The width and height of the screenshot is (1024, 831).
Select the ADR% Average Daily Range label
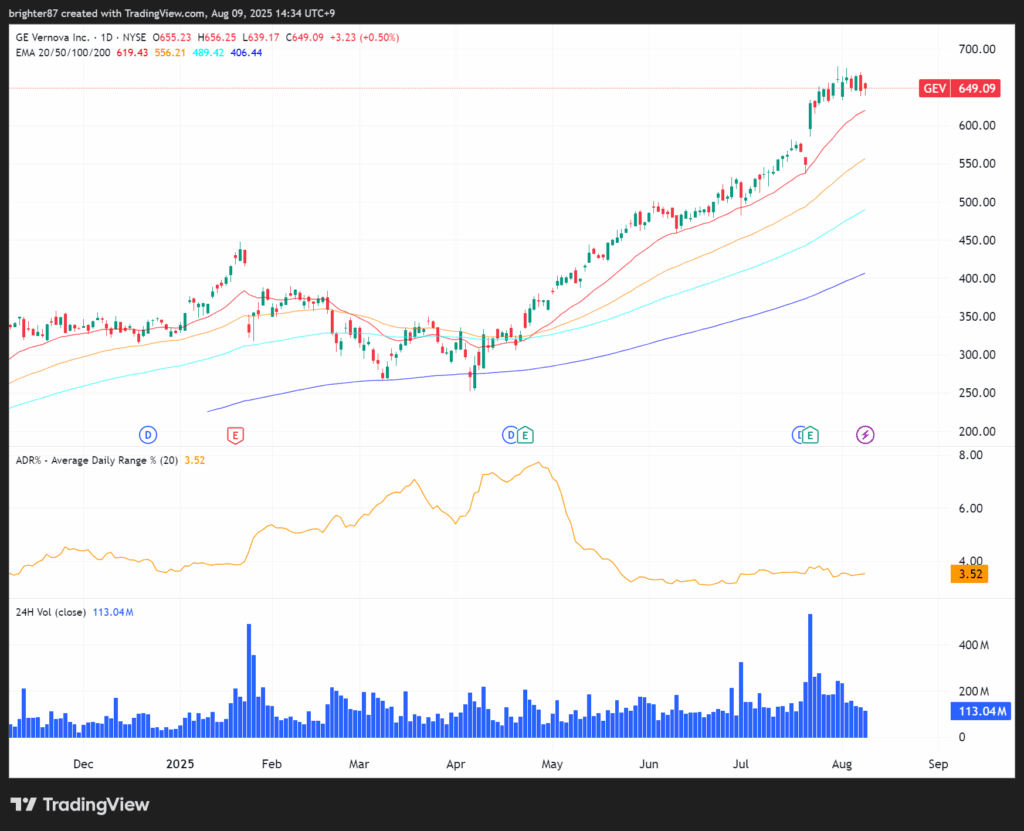97,461
